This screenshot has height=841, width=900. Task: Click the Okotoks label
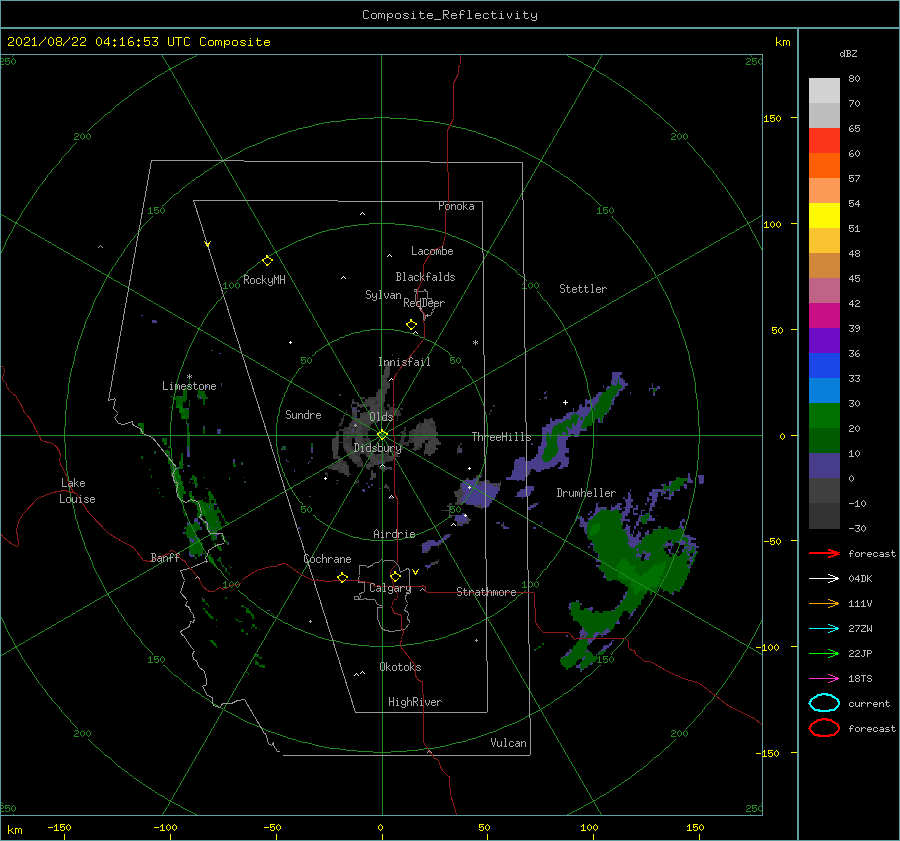click(400, 667)
